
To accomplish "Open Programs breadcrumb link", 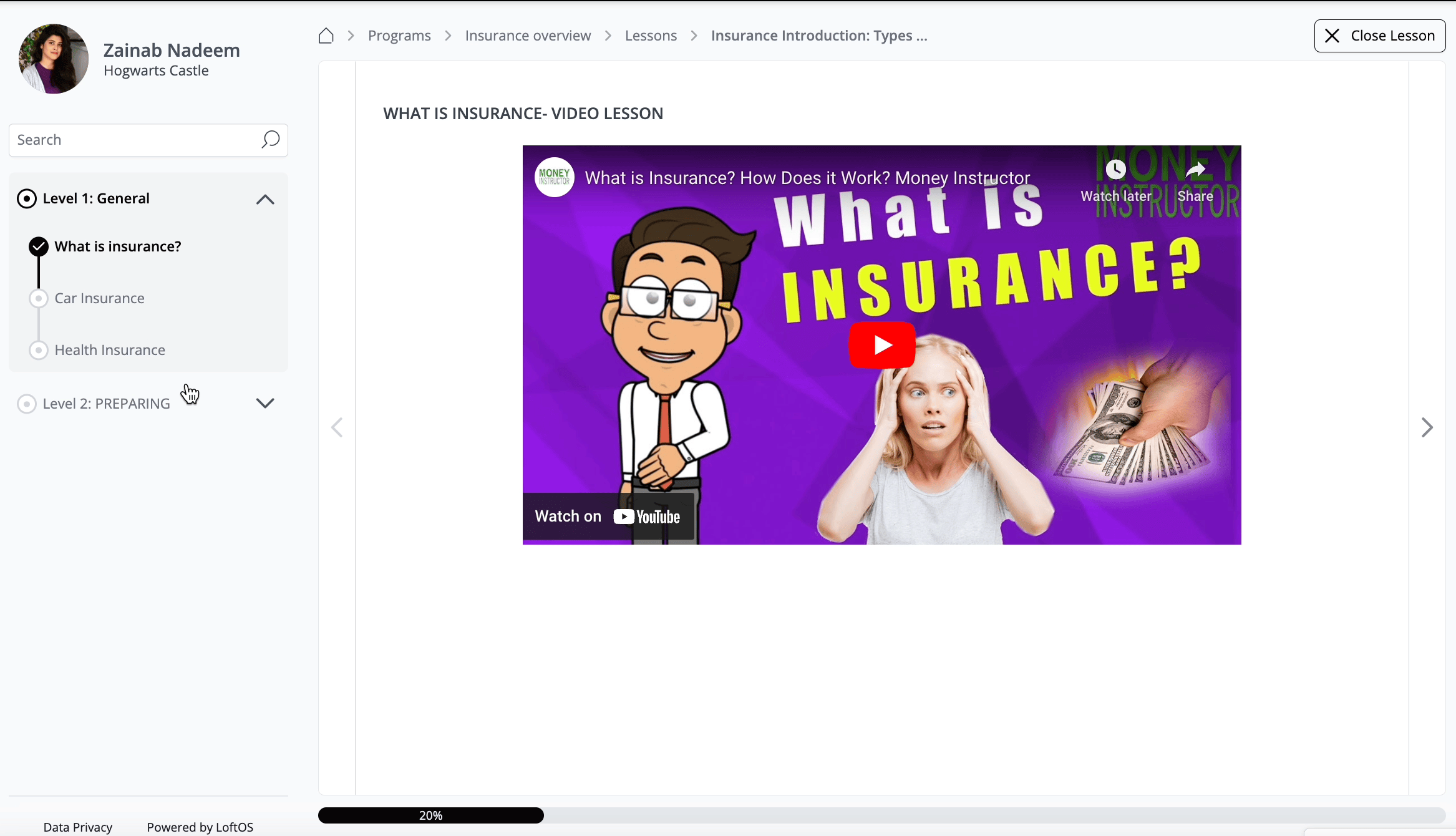I will tap(399, 36).
